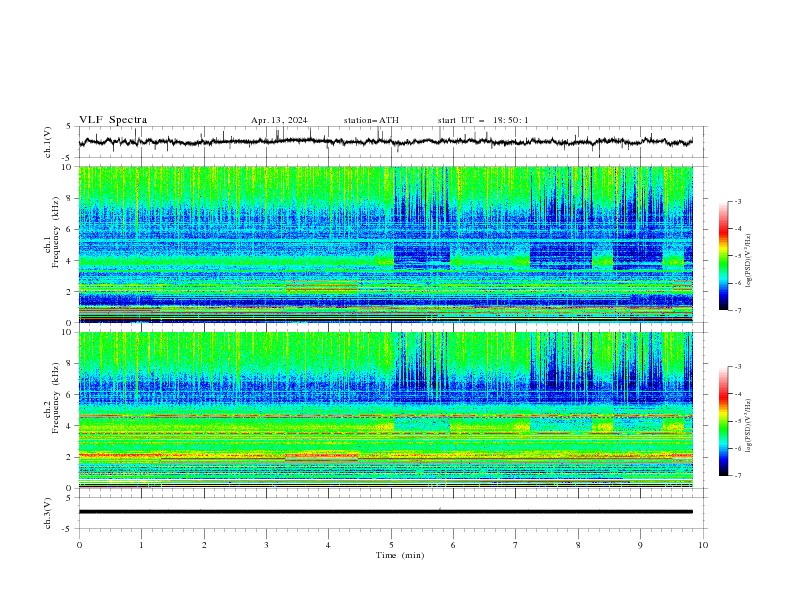Click time axis tick label "5"

[x=391, y=545]
